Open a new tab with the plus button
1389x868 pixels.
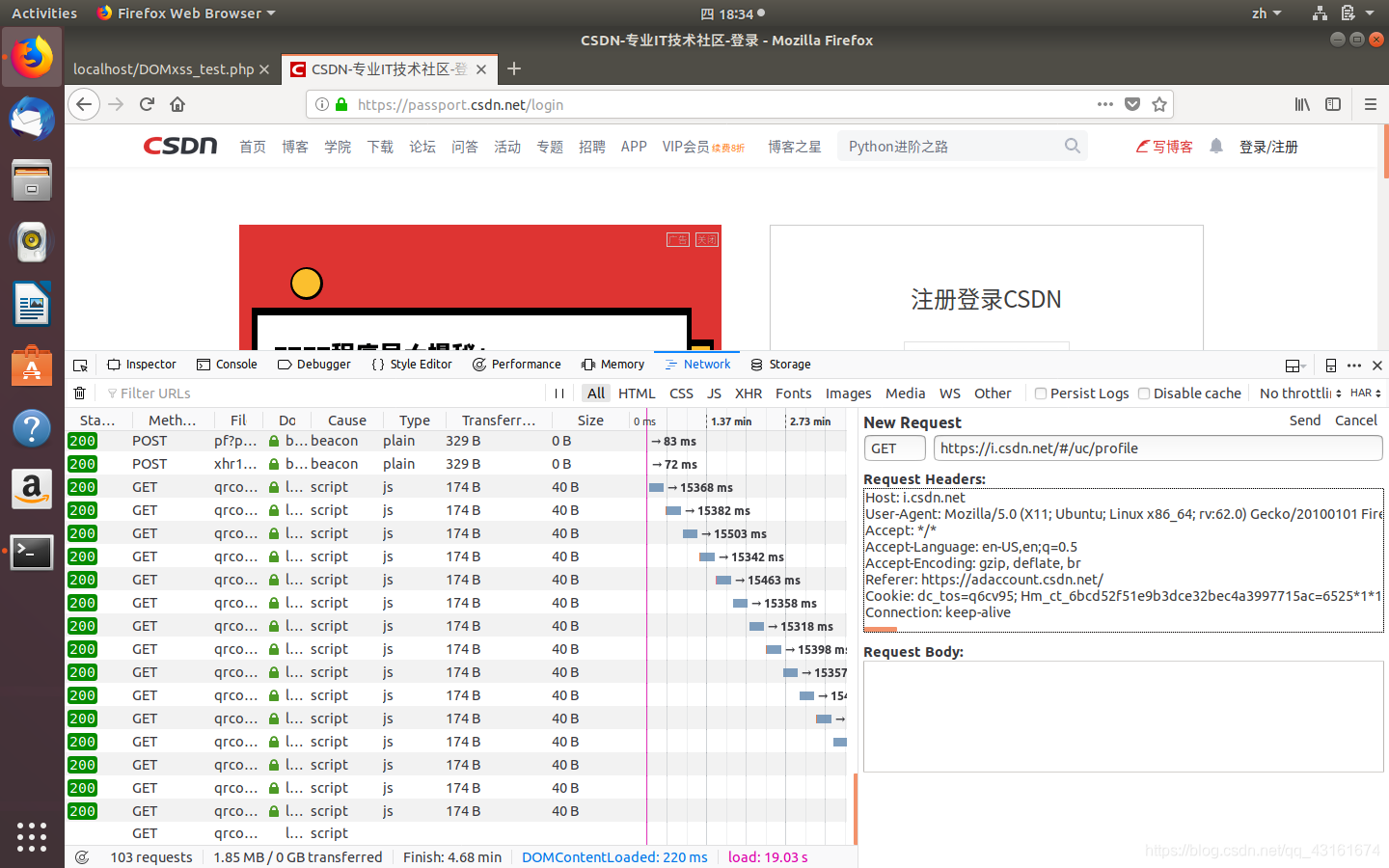tap(514, 68)
